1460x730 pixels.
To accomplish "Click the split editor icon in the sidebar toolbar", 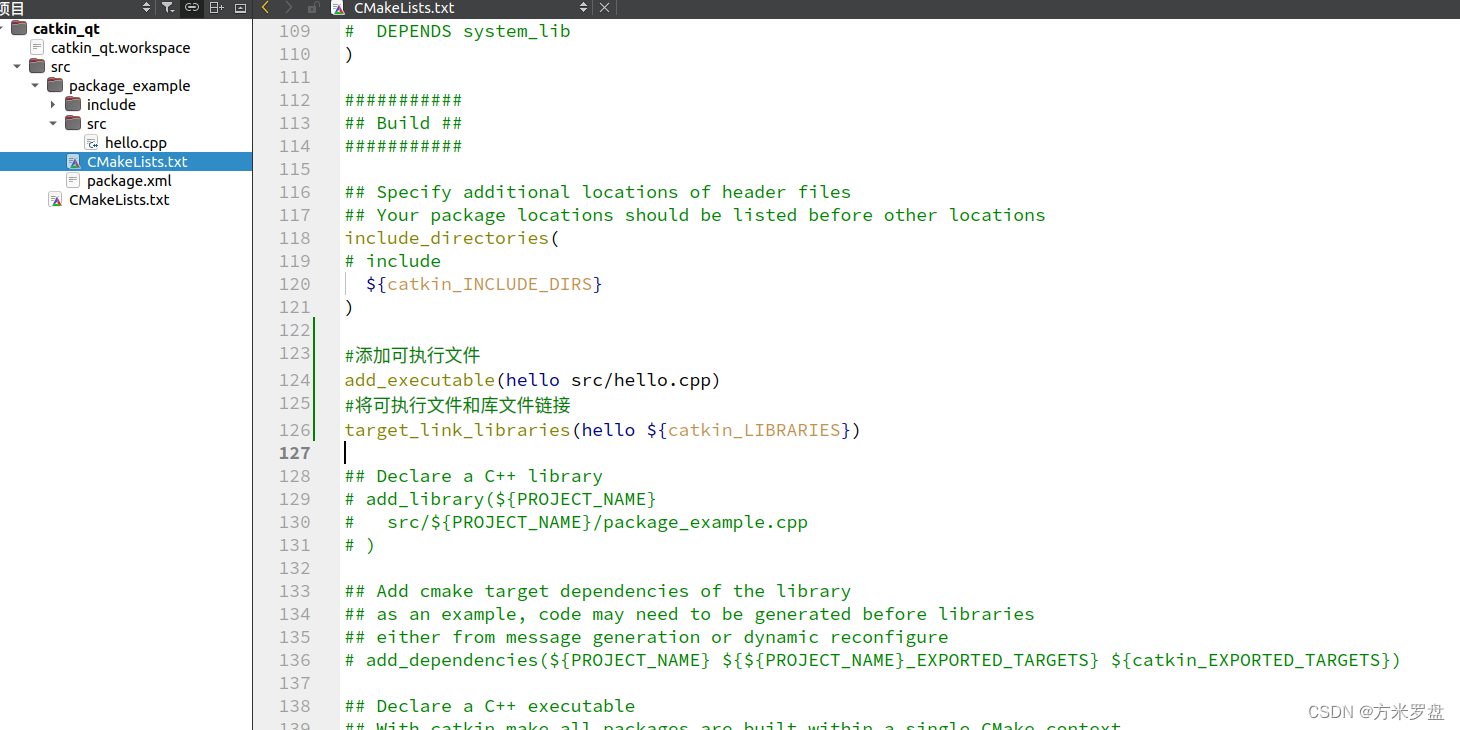I will point(218,8).
